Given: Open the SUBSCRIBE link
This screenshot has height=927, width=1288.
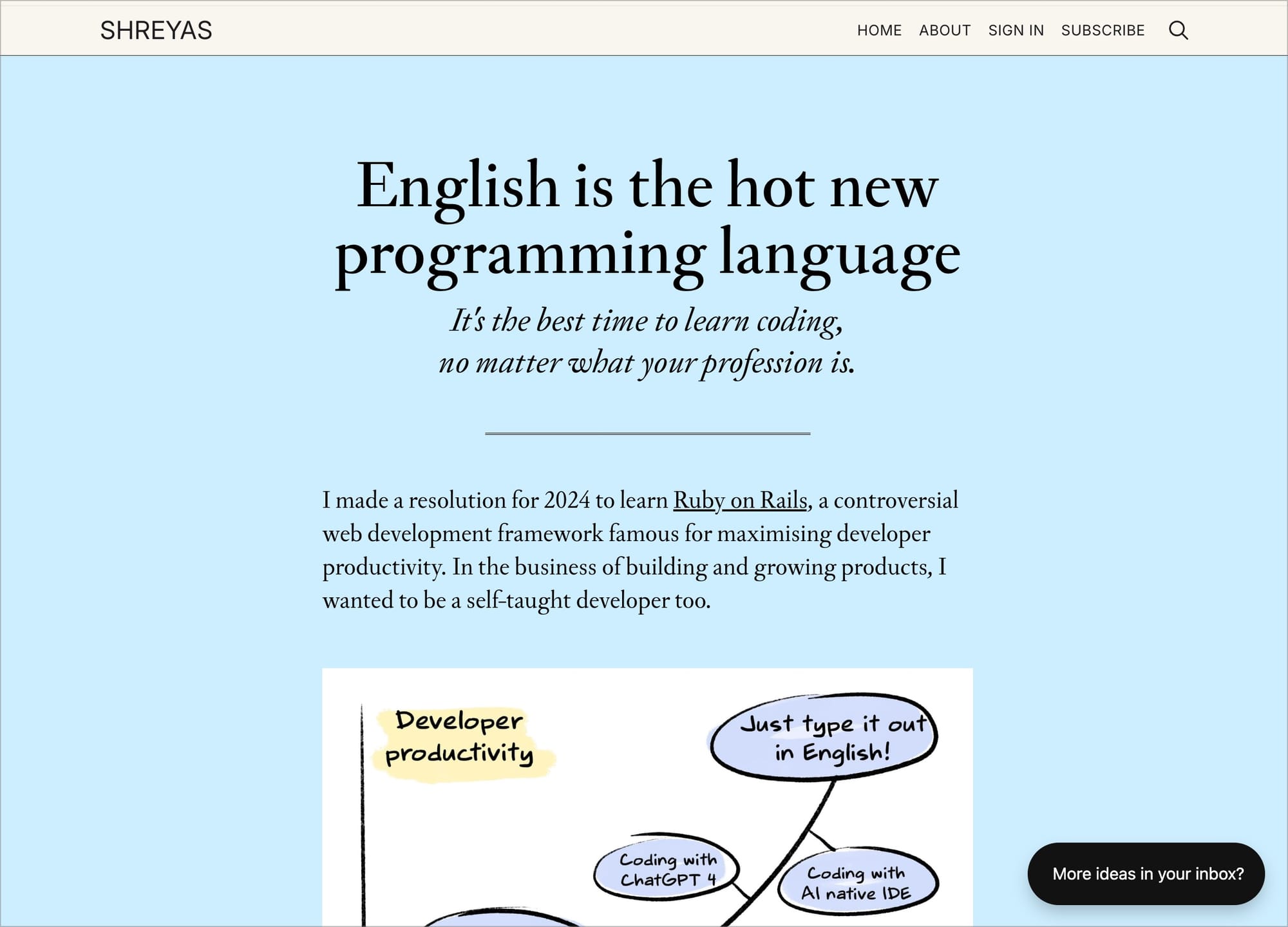Looking at the screenshot, I should click(x=1103, y=30).
